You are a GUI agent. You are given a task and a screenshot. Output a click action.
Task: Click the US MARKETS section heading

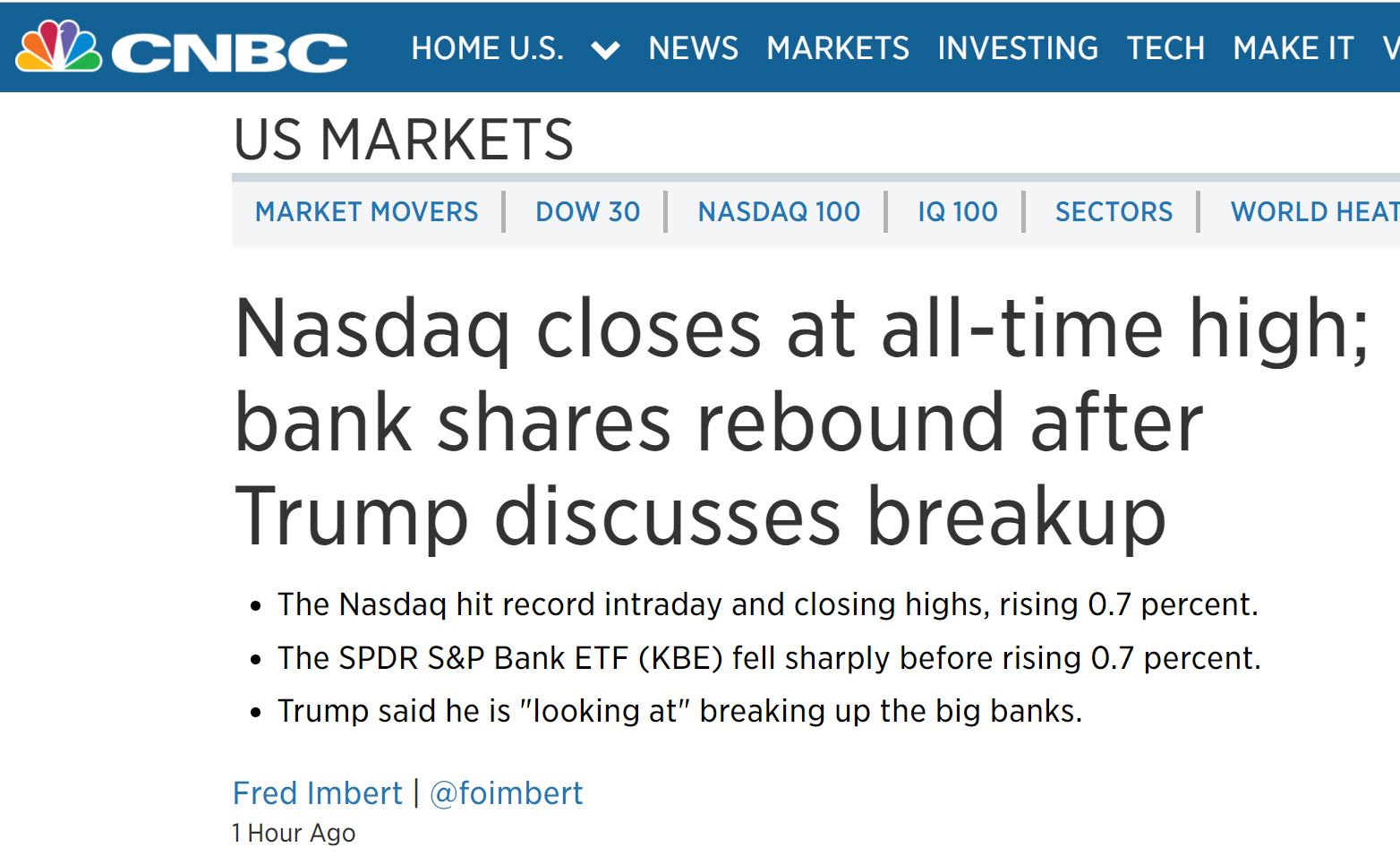pos(404,141)
